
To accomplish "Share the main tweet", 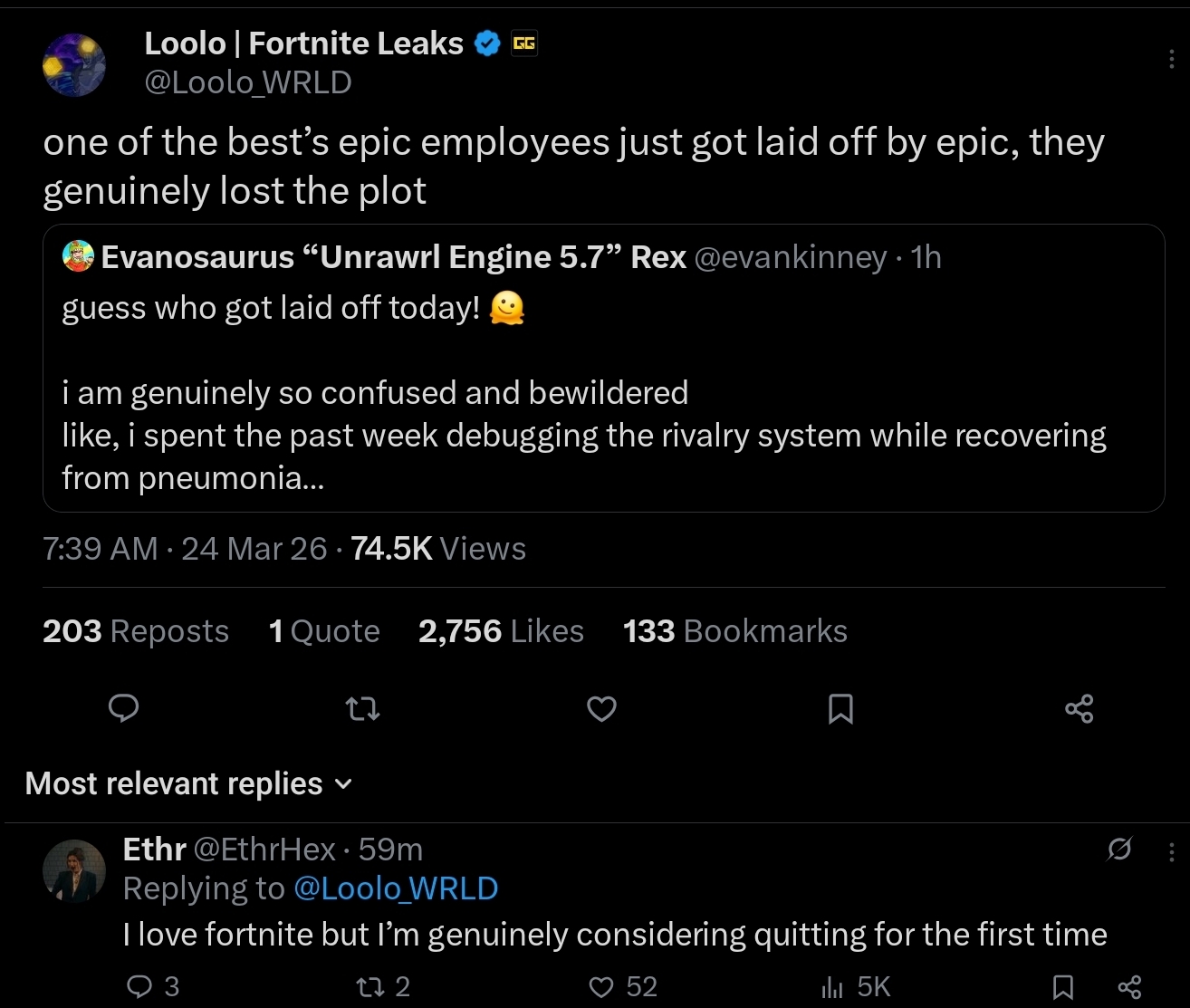I will tap(1079, 708).
